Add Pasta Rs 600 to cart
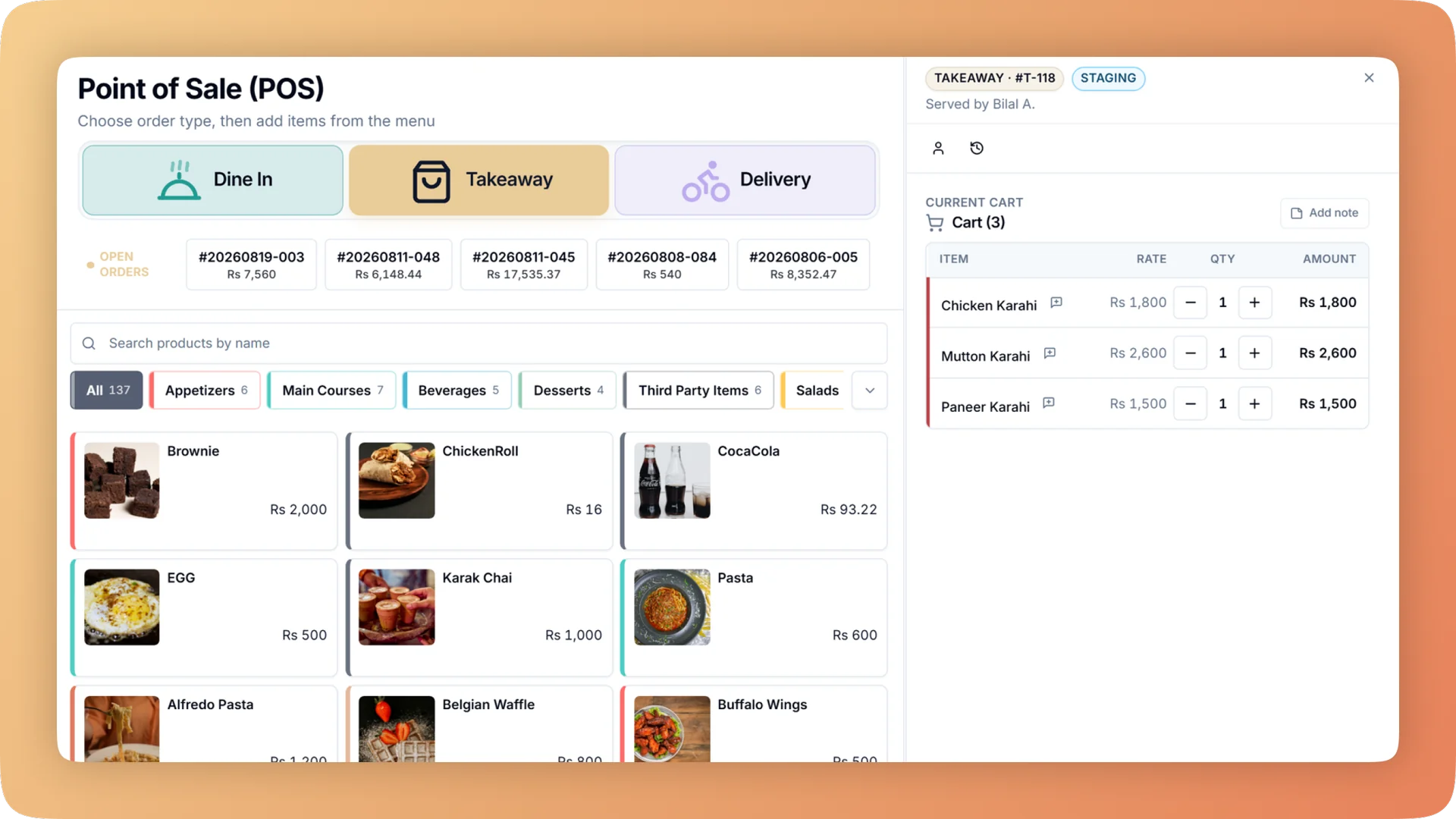 (x=754, y=617)
